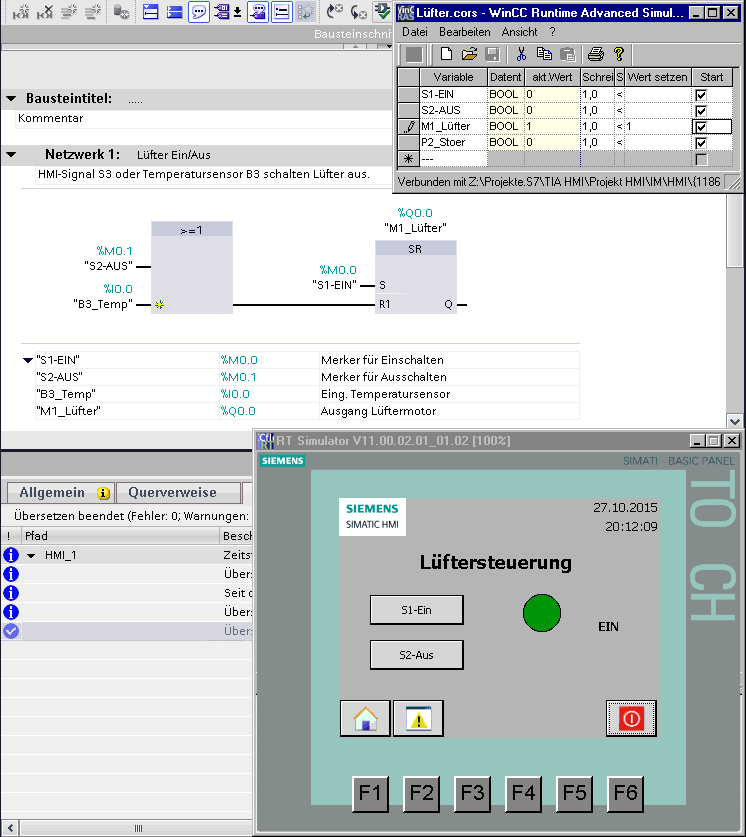Screen dimensions: 746x837
Task: Toggle Start checkbox for P2_Stoer variable
Action: pos(701,143)
